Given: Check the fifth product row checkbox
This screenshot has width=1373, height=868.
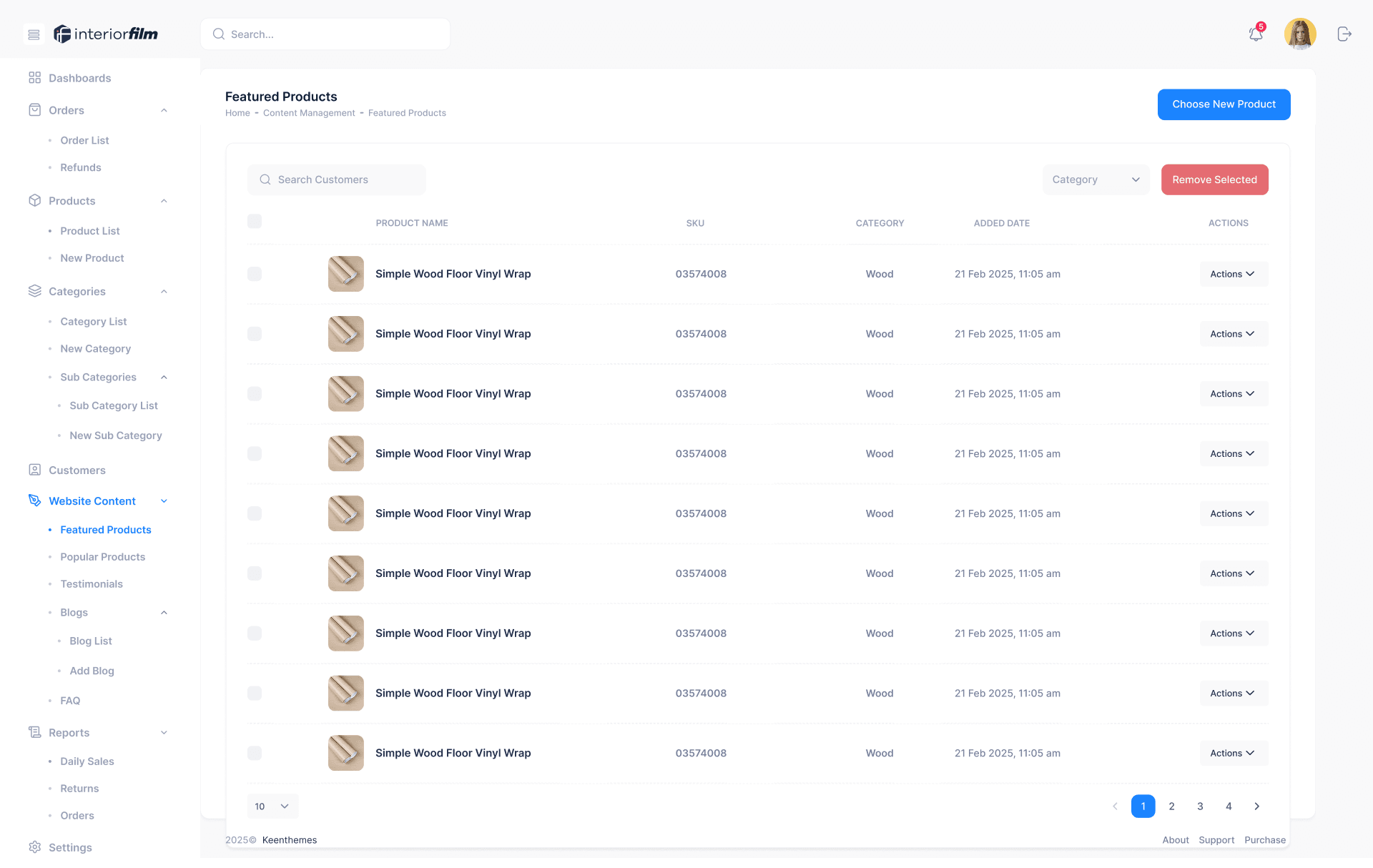Looking at the screenshot, I should coord(254,513).
